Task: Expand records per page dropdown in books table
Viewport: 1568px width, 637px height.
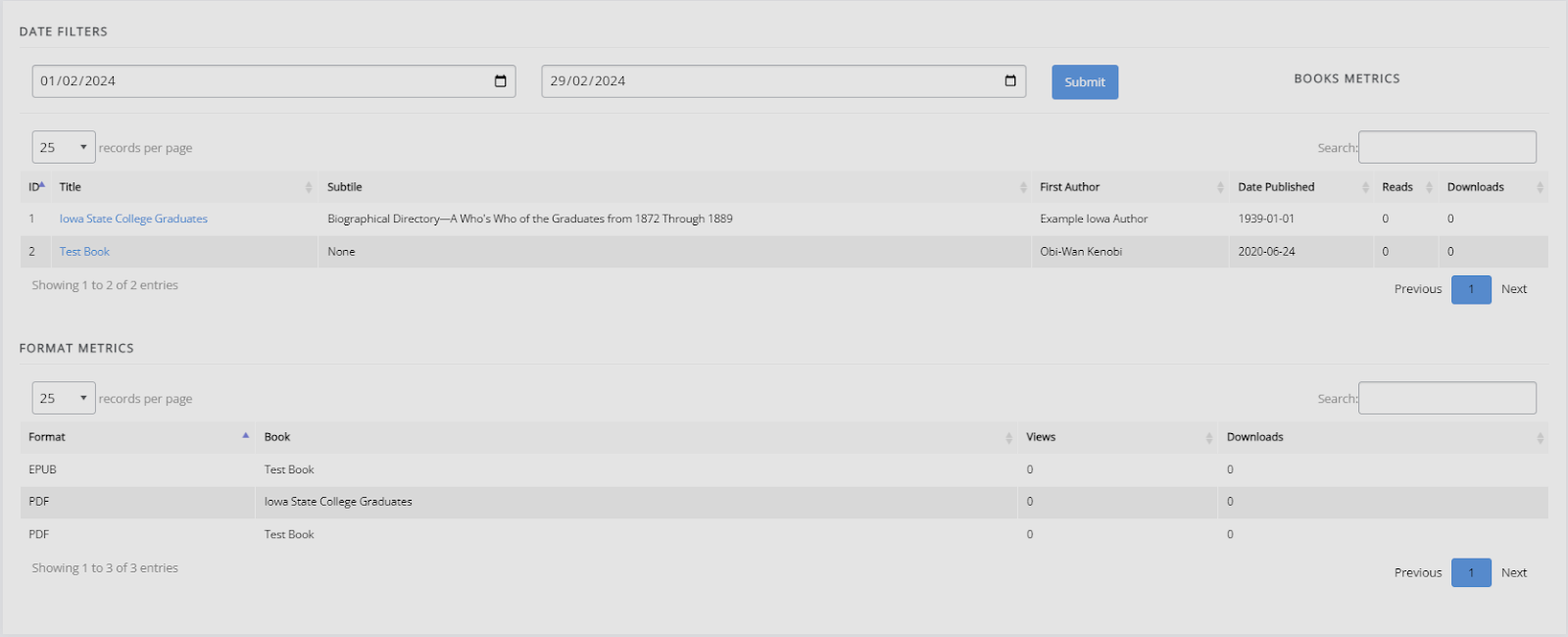Action: tap(64, 147)
